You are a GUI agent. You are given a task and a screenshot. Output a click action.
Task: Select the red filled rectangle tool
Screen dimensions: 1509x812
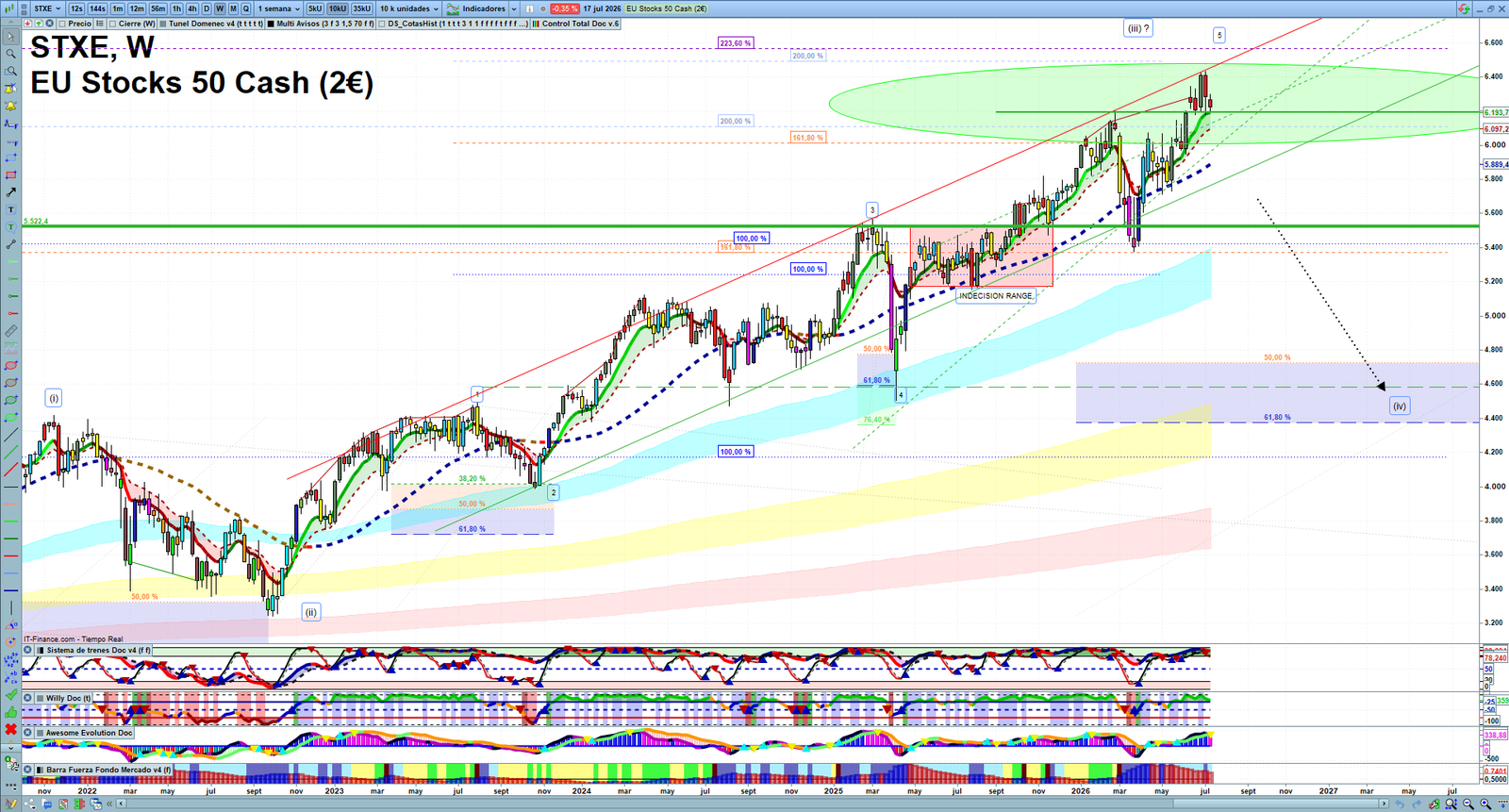coord(11,174)
